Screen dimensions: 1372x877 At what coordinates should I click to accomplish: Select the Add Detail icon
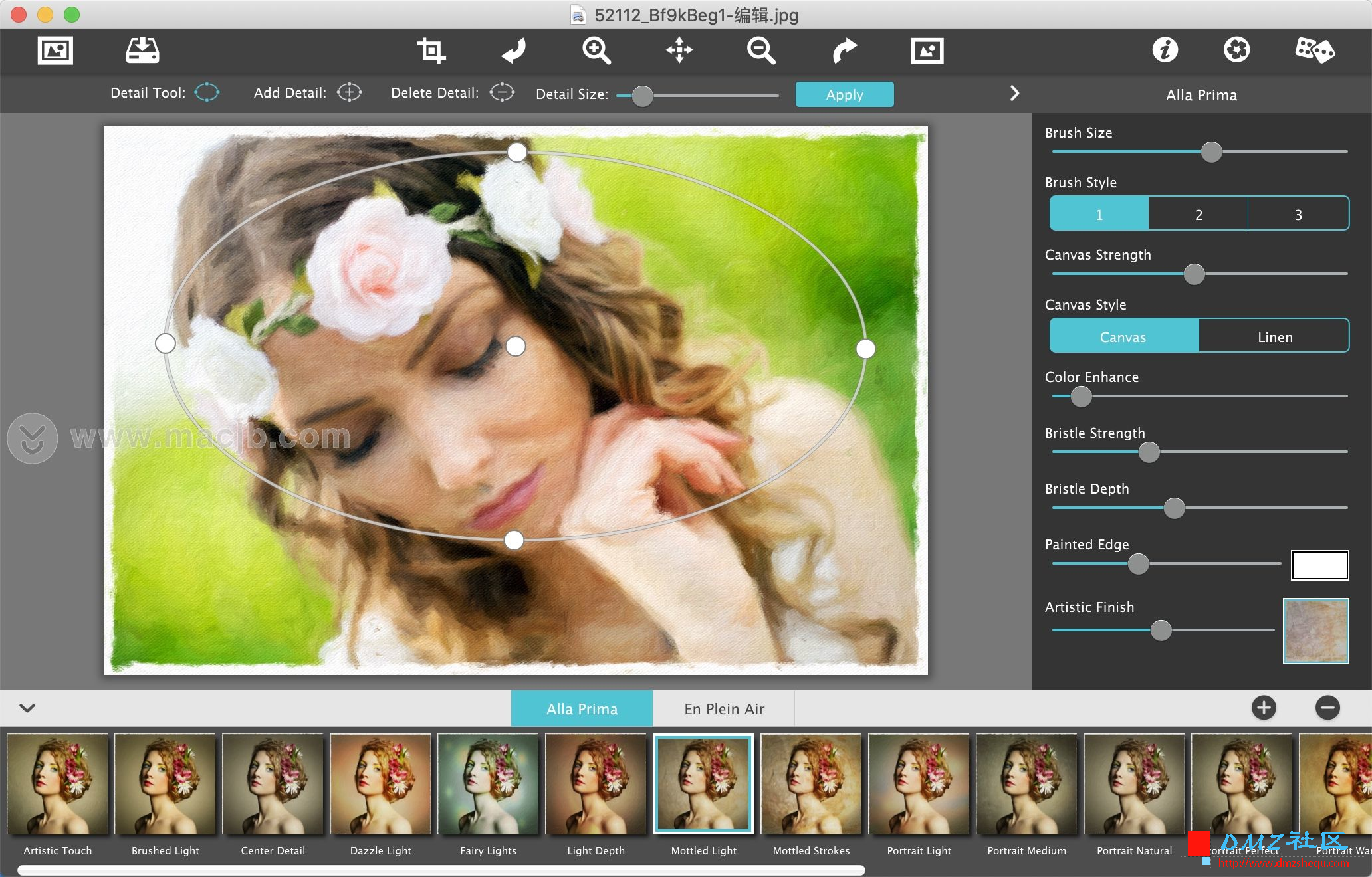(x=349, y=92)
